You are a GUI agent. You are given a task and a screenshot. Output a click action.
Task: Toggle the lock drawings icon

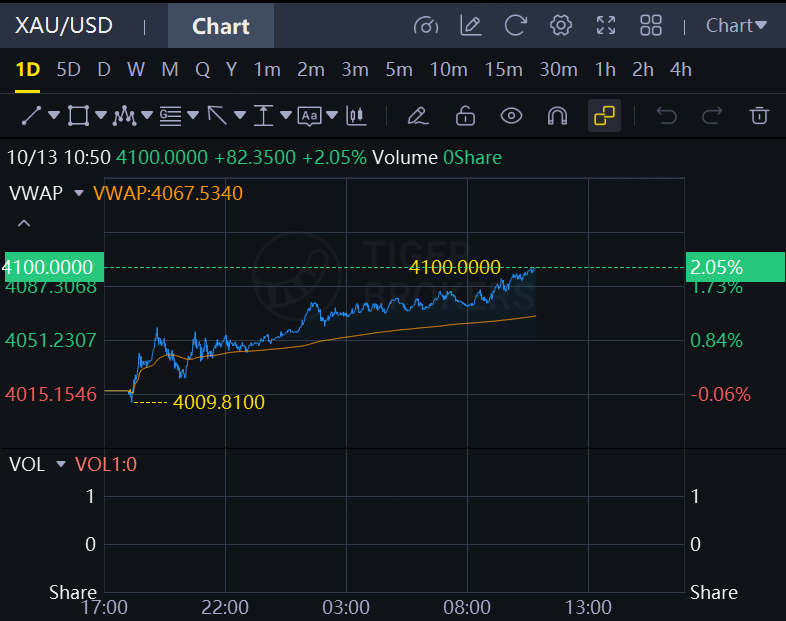coord(465,116)
